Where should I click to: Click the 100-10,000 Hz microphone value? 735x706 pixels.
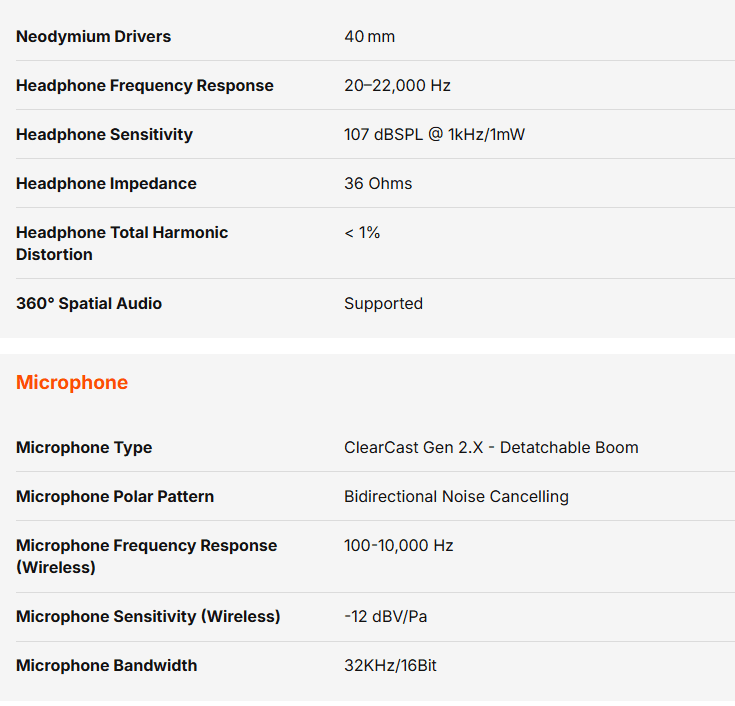click(398, 546)
